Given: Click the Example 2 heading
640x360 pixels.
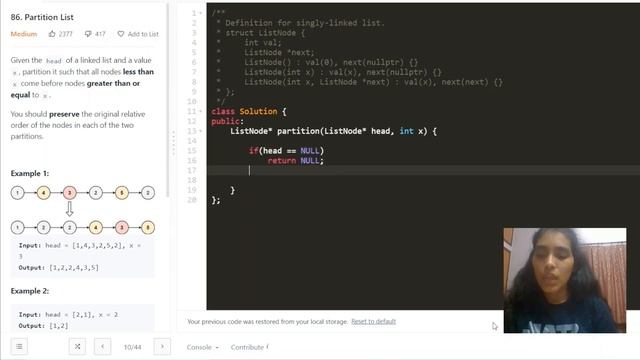Looking at the screenshot, I should pyautogui.click(x=30, y=291).
